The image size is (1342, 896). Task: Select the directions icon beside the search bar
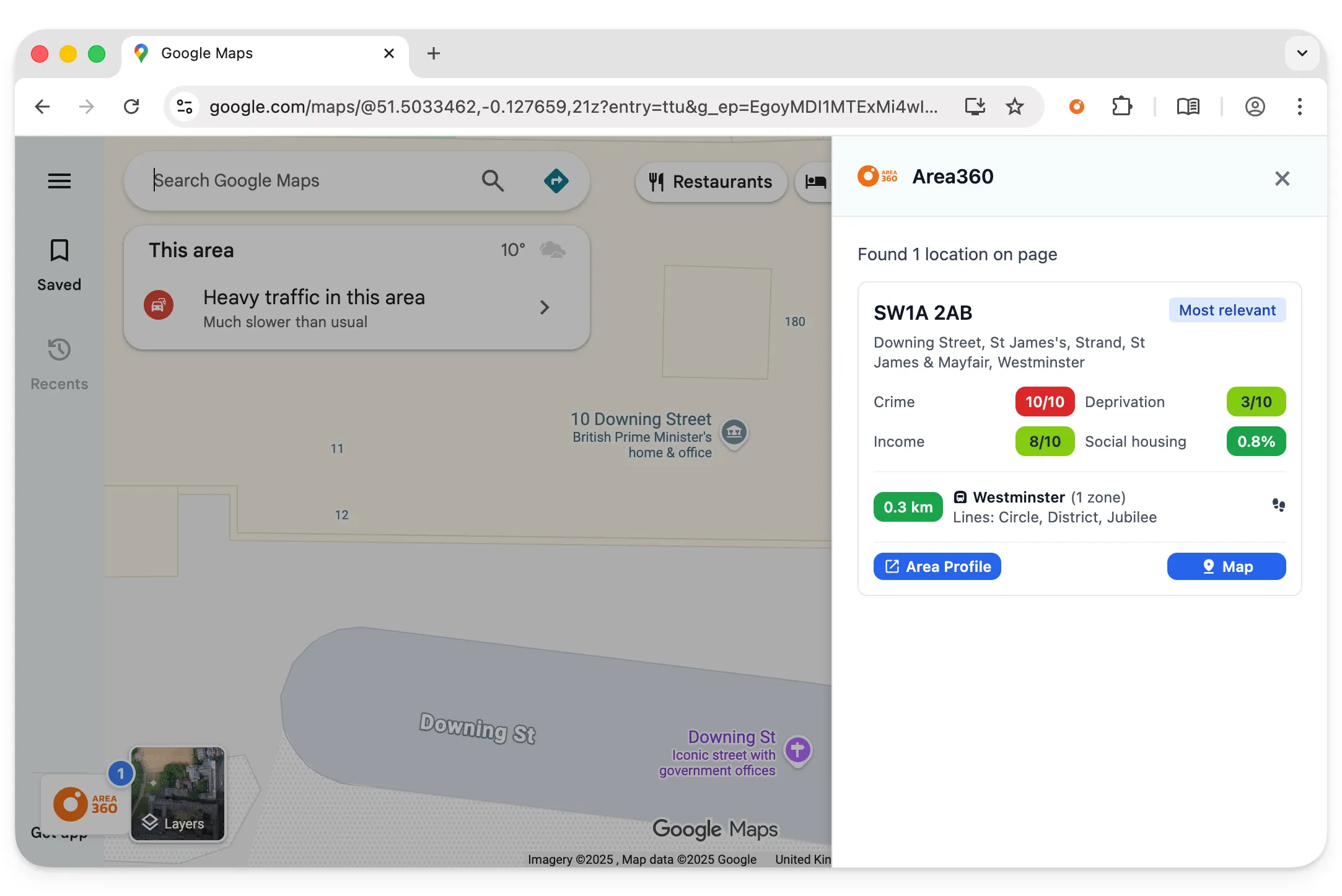[556, 180]
